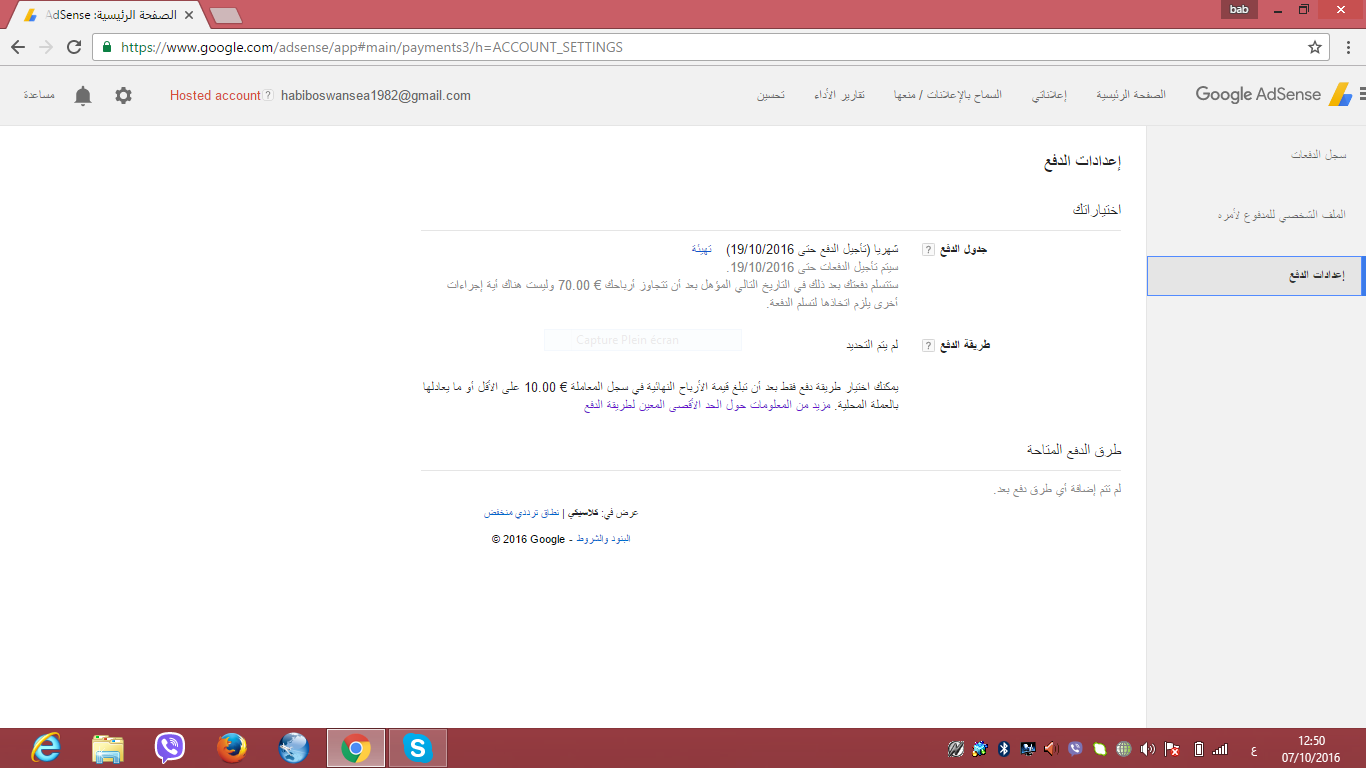Open the الصفحة الرئيسية nav tab

[x=1131, y=95]
